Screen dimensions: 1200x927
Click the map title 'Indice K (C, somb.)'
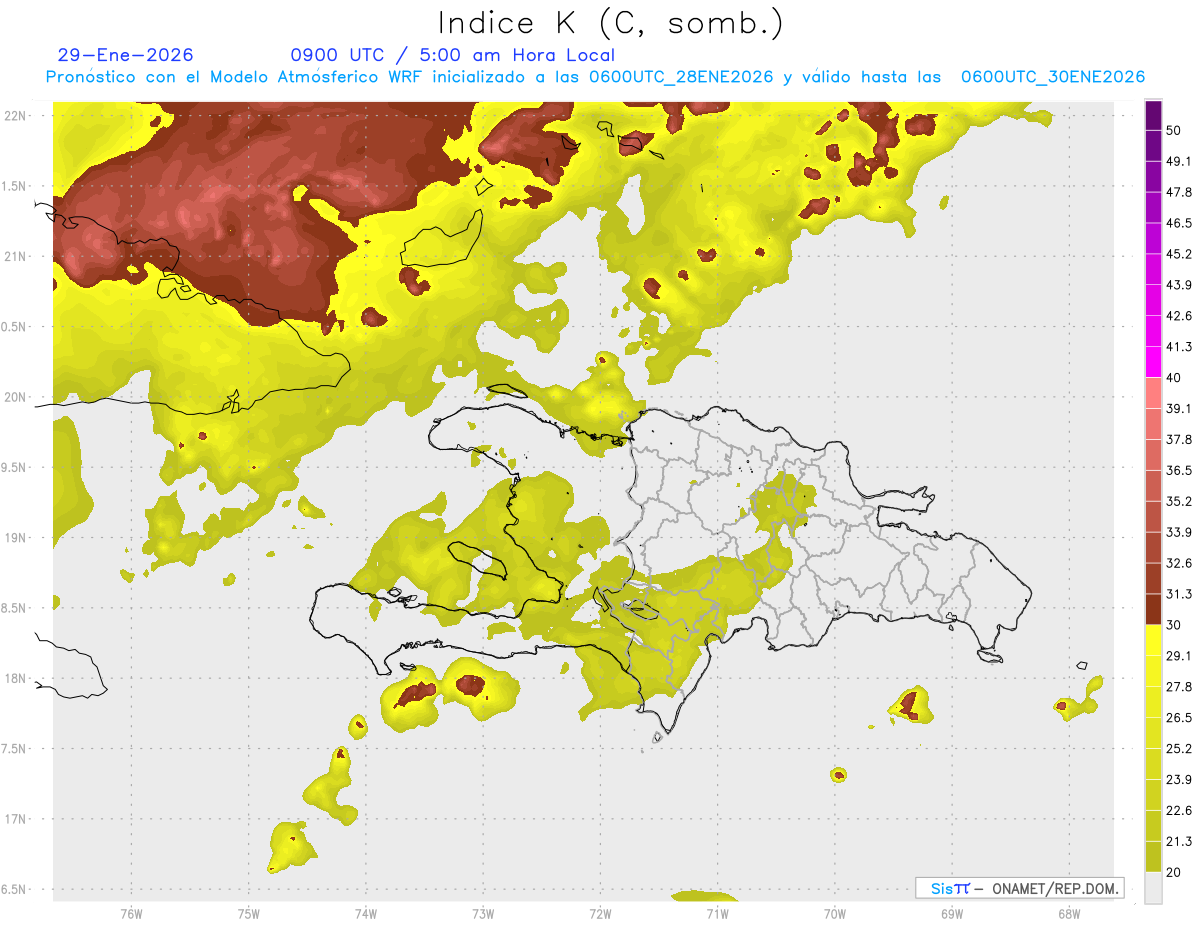[x=610, y=24]
